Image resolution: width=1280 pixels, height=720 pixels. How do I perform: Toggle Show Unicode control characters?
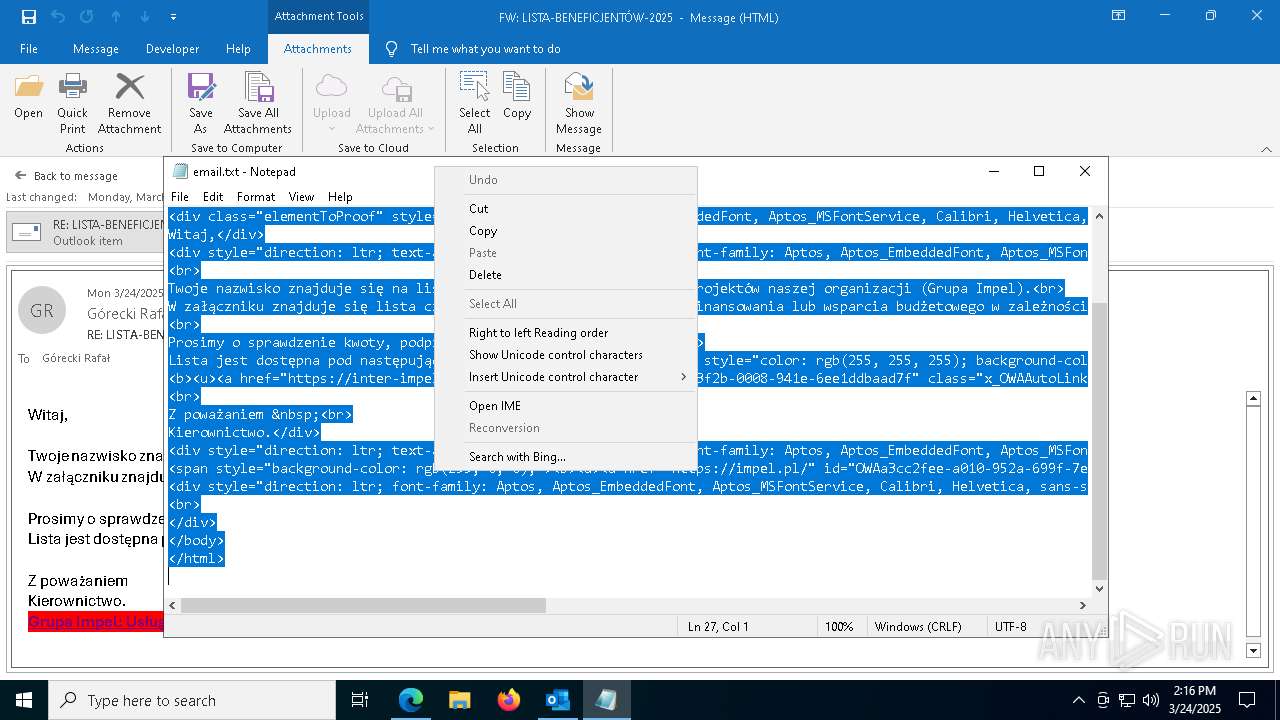click(565, 355)
